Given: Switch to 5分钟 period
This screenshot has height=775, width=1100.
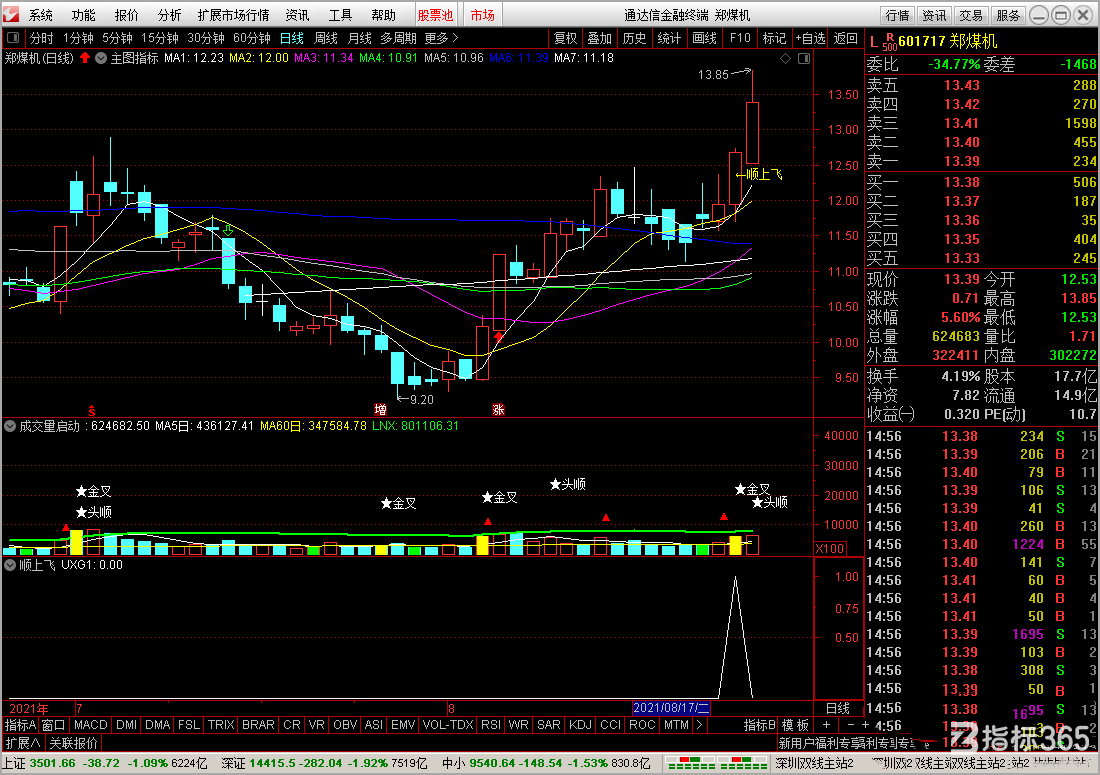Looking at the screenshot, I should 117,38.
